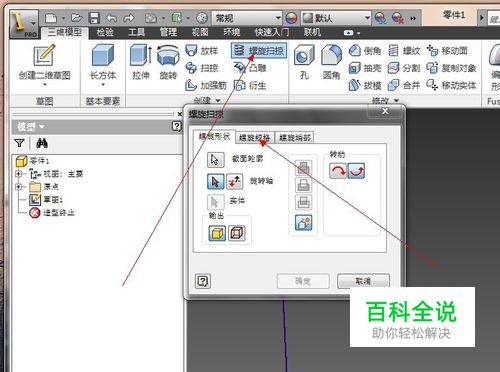Save the file with diskette icon
This screenshot has height=372, width=500.
point(94,18)
